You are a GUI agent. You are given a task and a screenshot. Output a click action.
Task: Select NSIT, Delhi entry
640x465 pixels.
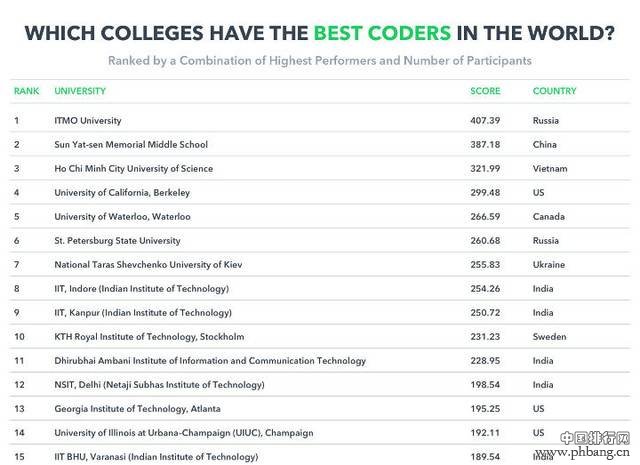point(159,385)
